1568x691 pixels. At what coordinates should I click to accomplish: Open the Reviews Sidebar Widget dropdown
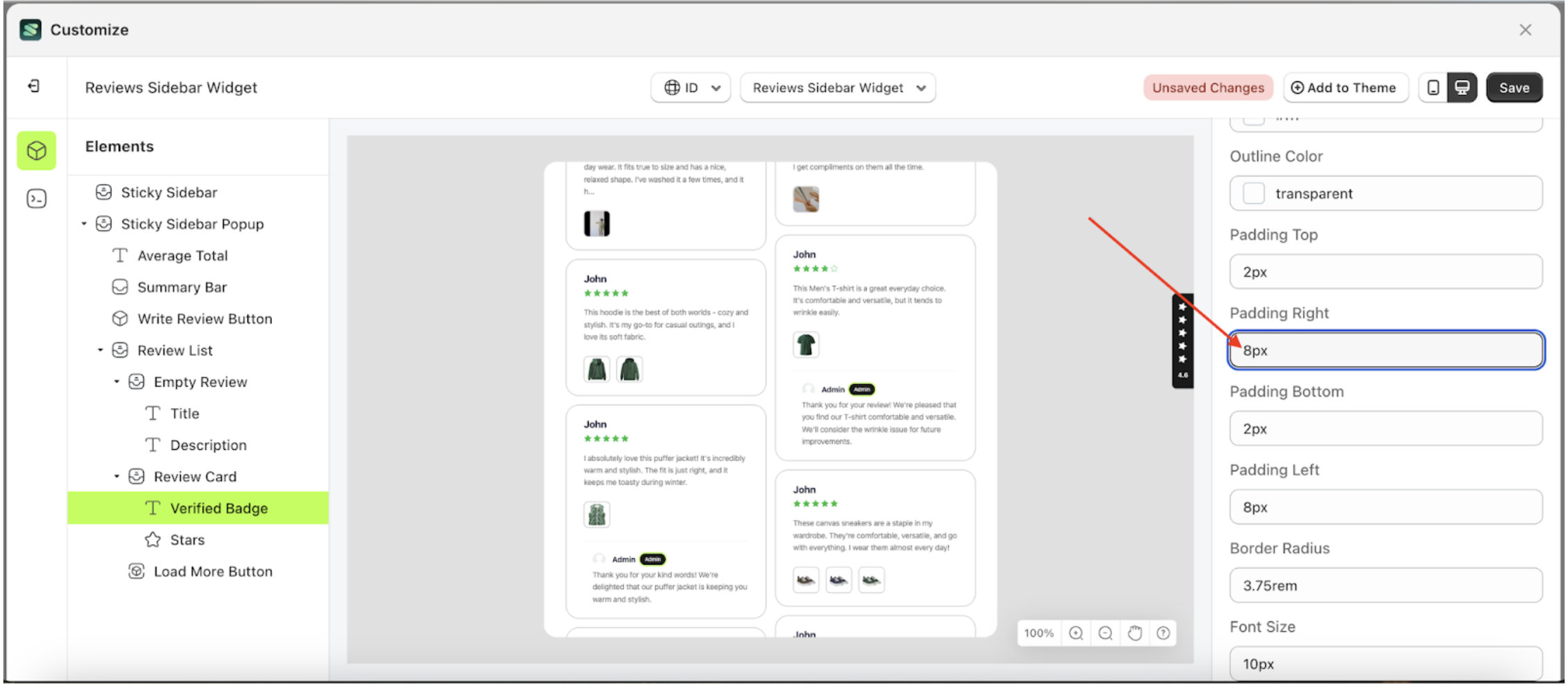point(838,88)
